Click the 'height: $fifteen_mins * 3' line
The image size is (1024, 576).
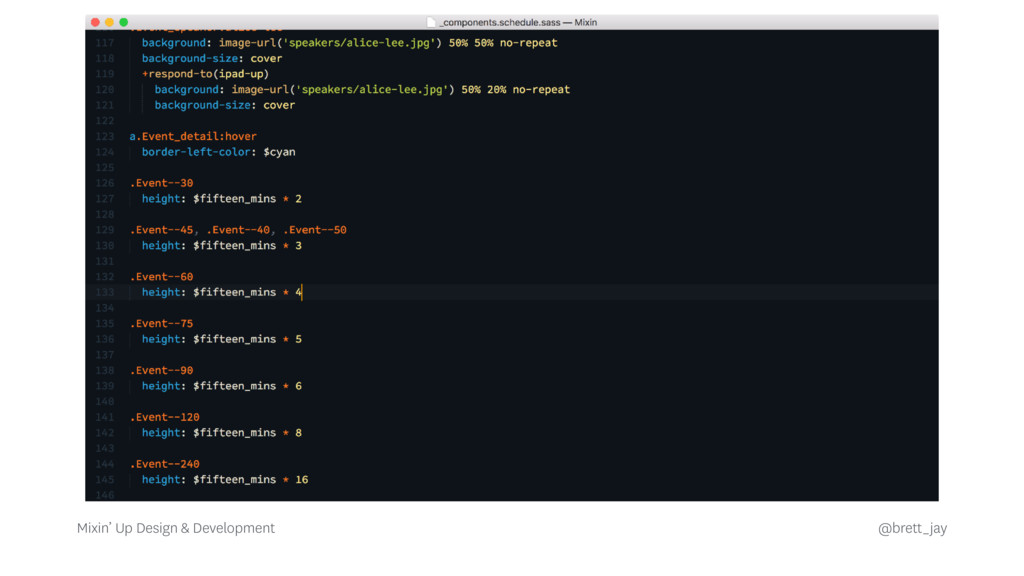[222, 246]
